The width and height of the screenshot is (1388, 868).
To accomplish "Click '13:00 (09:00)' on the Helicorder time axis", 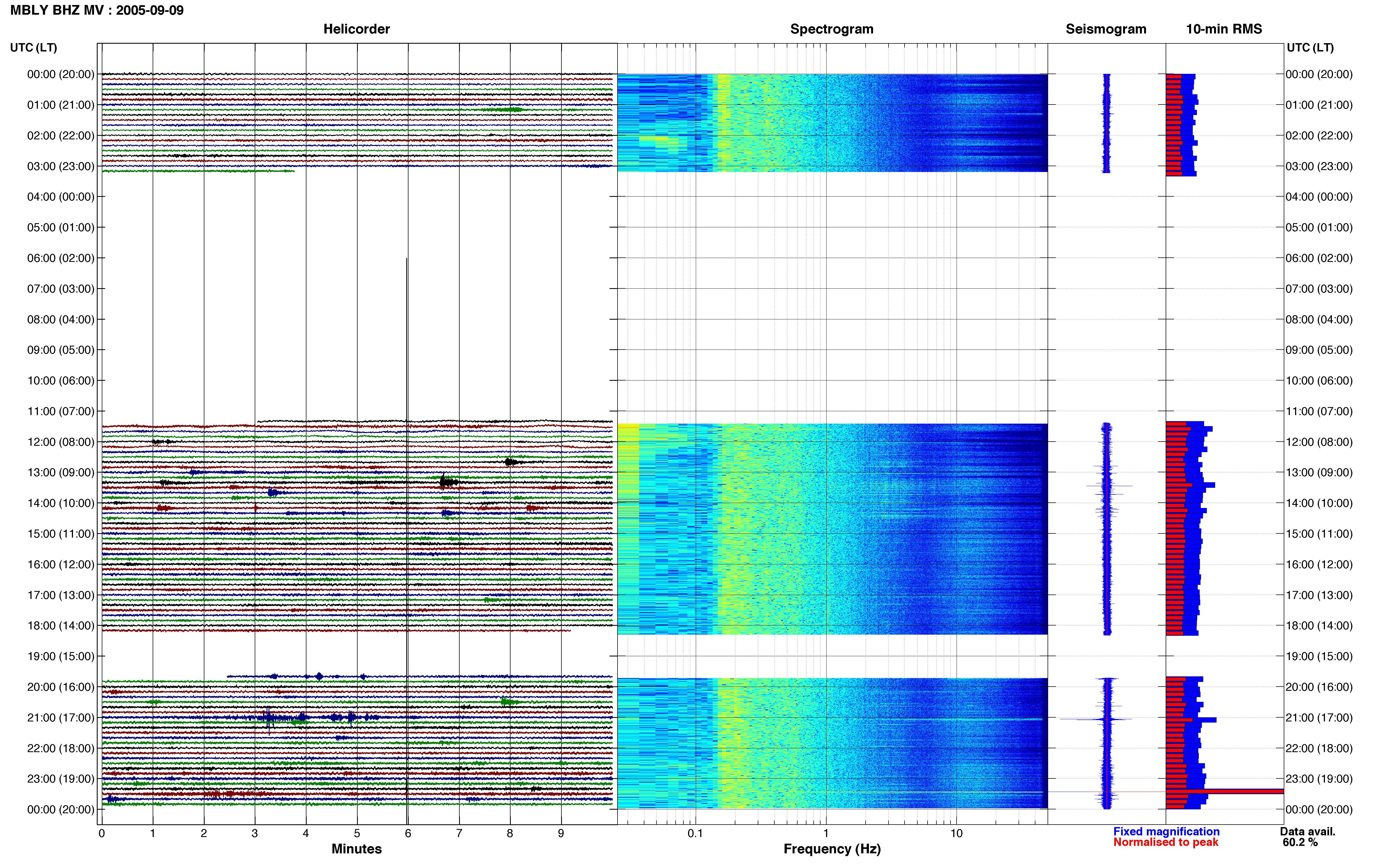I will tap(61, 473).
